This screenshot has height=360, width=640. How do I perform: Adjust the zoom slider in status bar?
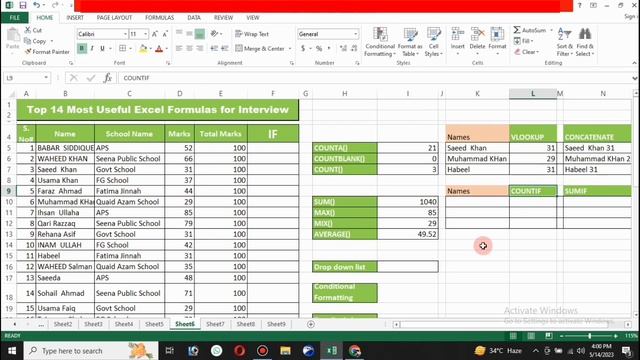pos(589,336)
